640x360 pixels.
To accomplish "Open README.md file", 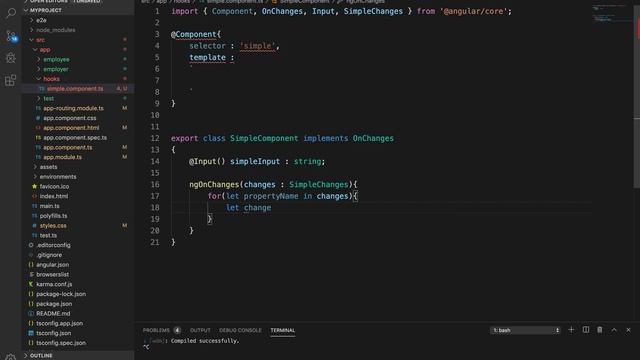I will [x=53, y=314].
